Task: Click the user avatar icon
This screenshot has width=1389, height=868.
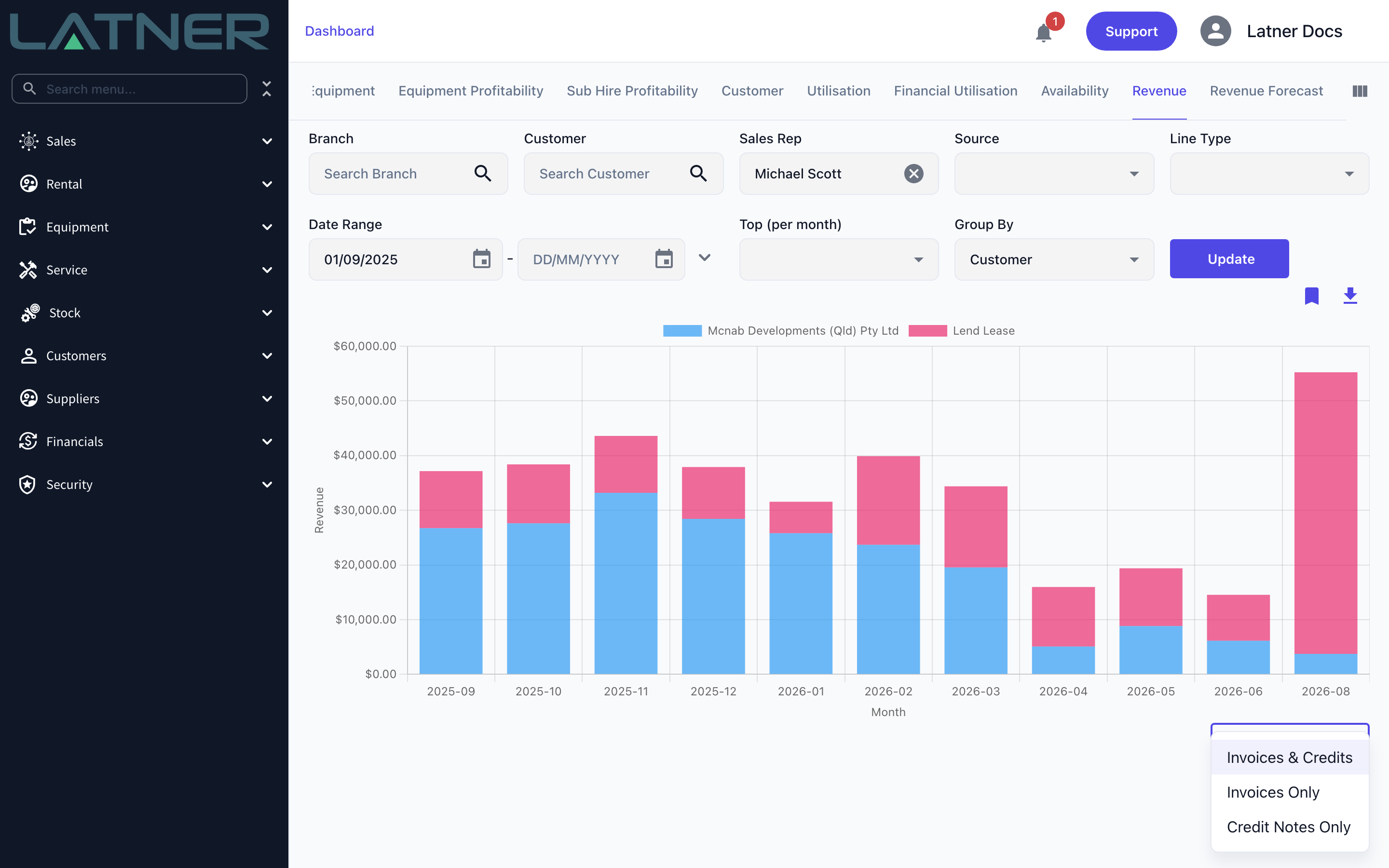Action: [1215, 31]
